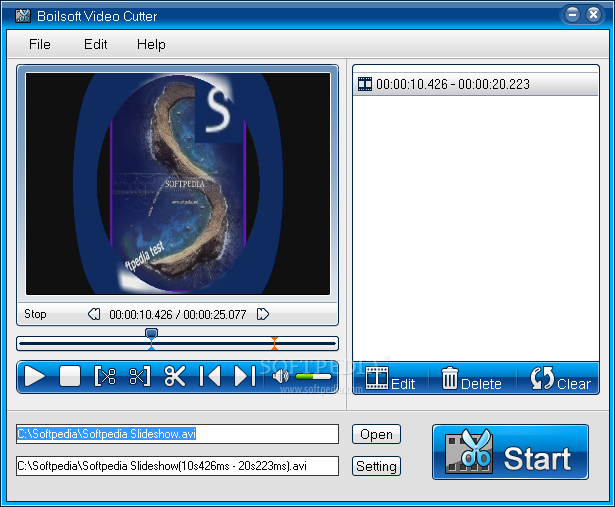Open the Help menu
The width and height of the screenshot is (615, 507).
[x=151, y=44]
